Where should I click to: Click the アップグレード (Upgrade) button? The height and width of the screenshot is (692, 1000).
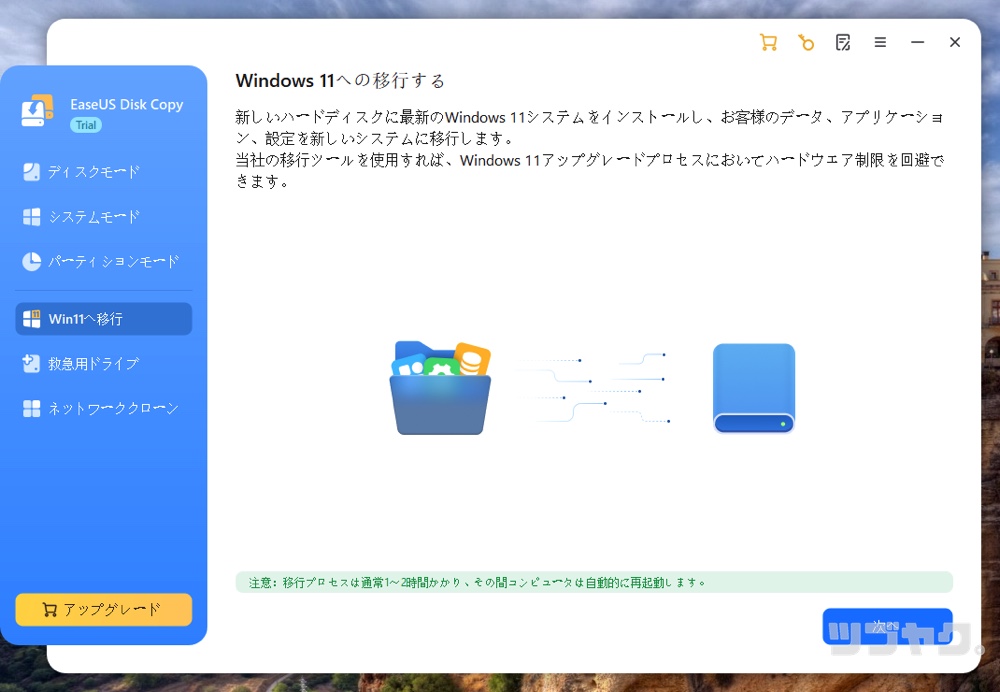pos(103,610)
